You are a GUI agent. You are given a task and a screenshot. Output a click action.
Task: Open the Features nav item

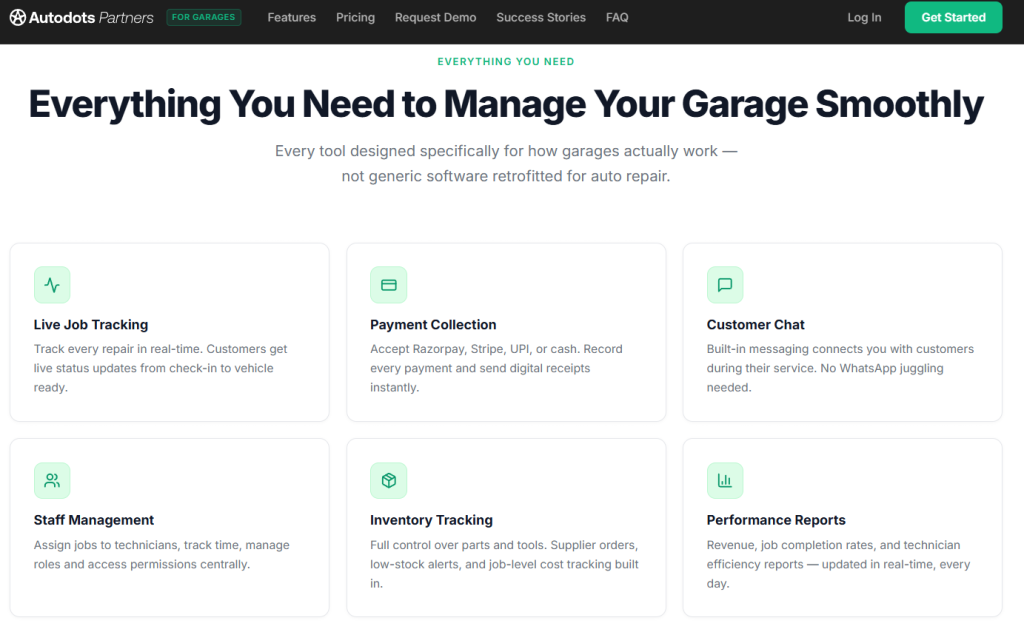tap(291, 17)
